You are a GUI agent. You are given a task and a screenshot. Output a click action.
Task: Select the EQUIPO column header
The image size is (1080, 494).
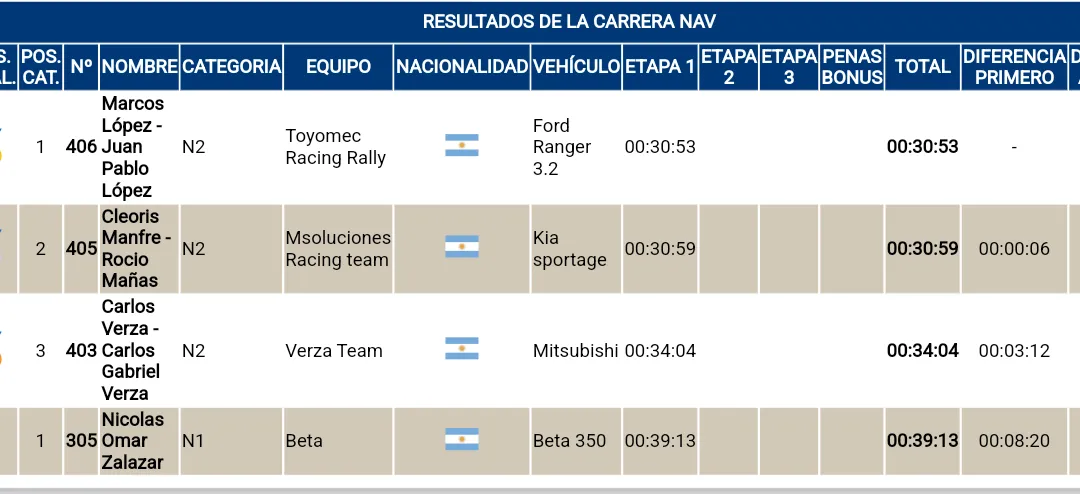click(338, 67)
